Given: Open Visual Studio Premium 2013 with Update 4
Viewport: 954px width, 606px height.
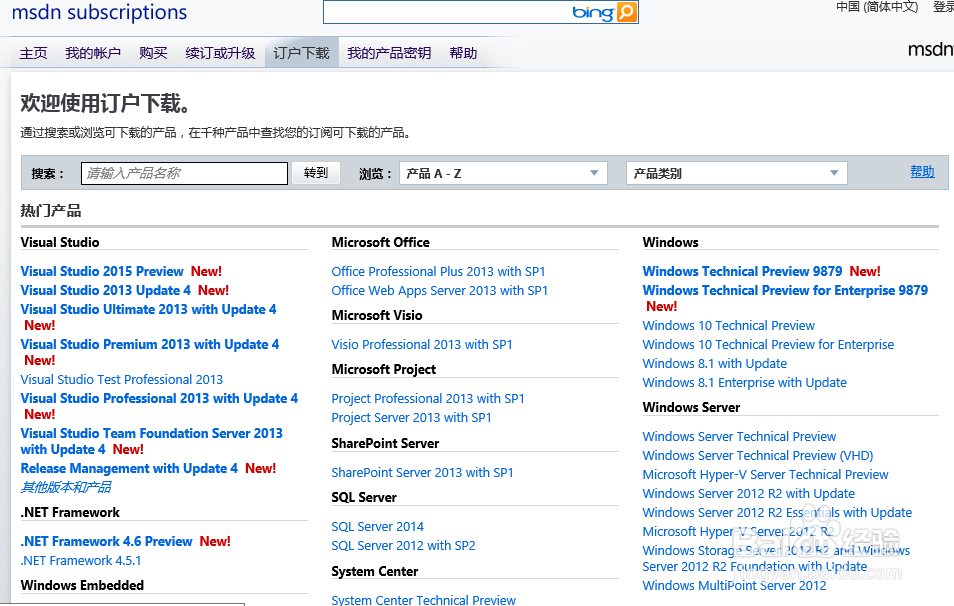Looking at the screenshot, I should (150, 344).
